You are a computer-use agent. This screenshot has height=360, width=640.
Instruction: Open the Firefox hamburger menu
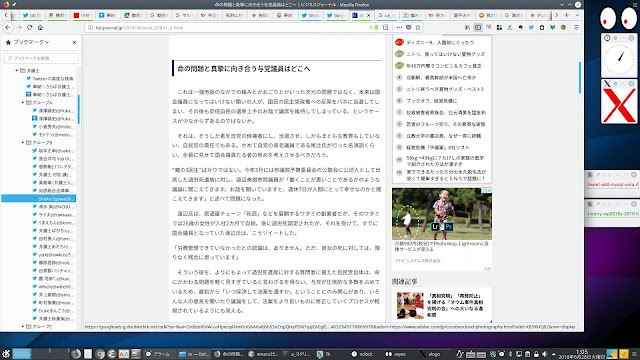(x=576, y=27)
